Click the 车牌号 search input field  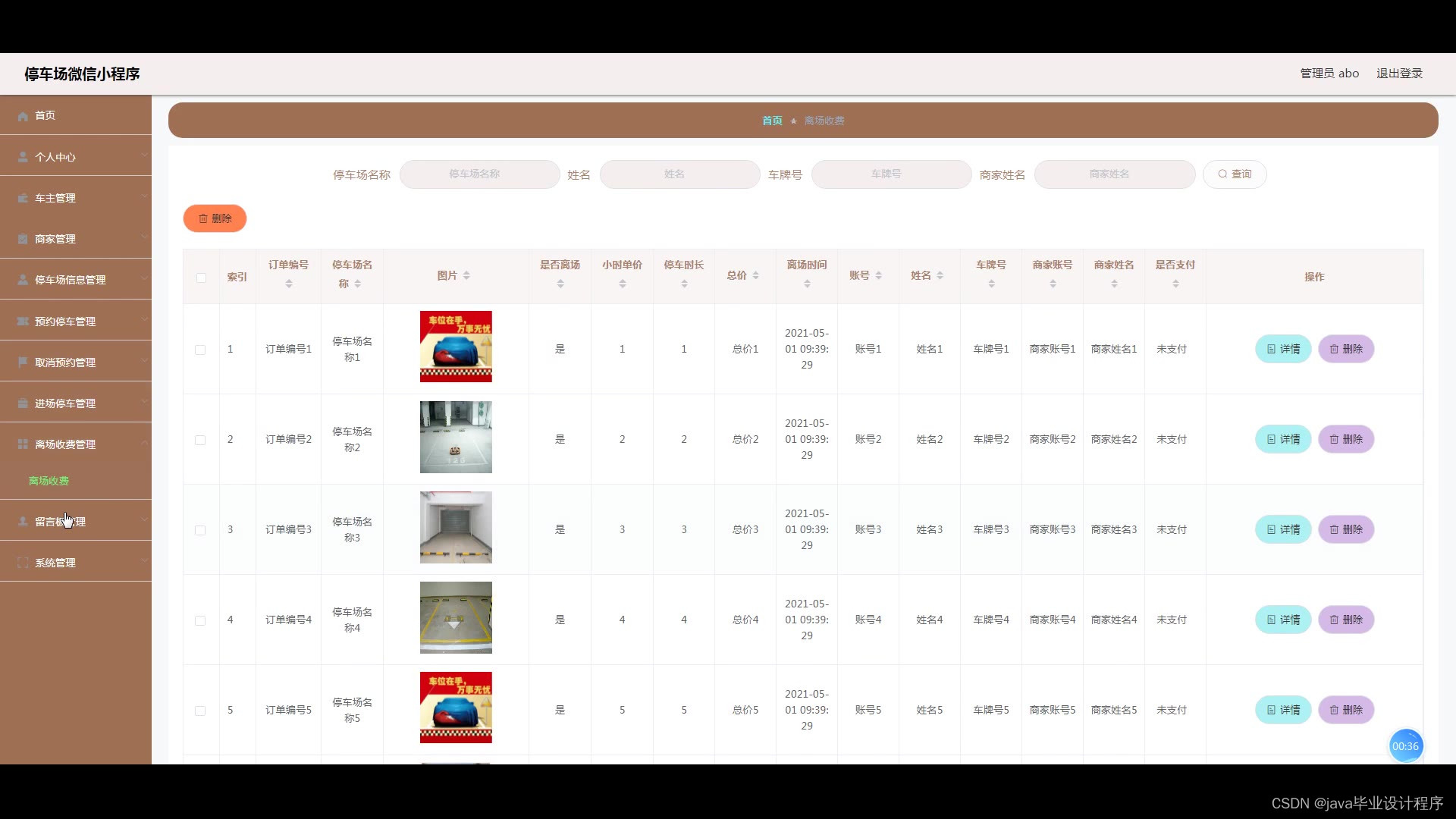click(x=891, y=174)
